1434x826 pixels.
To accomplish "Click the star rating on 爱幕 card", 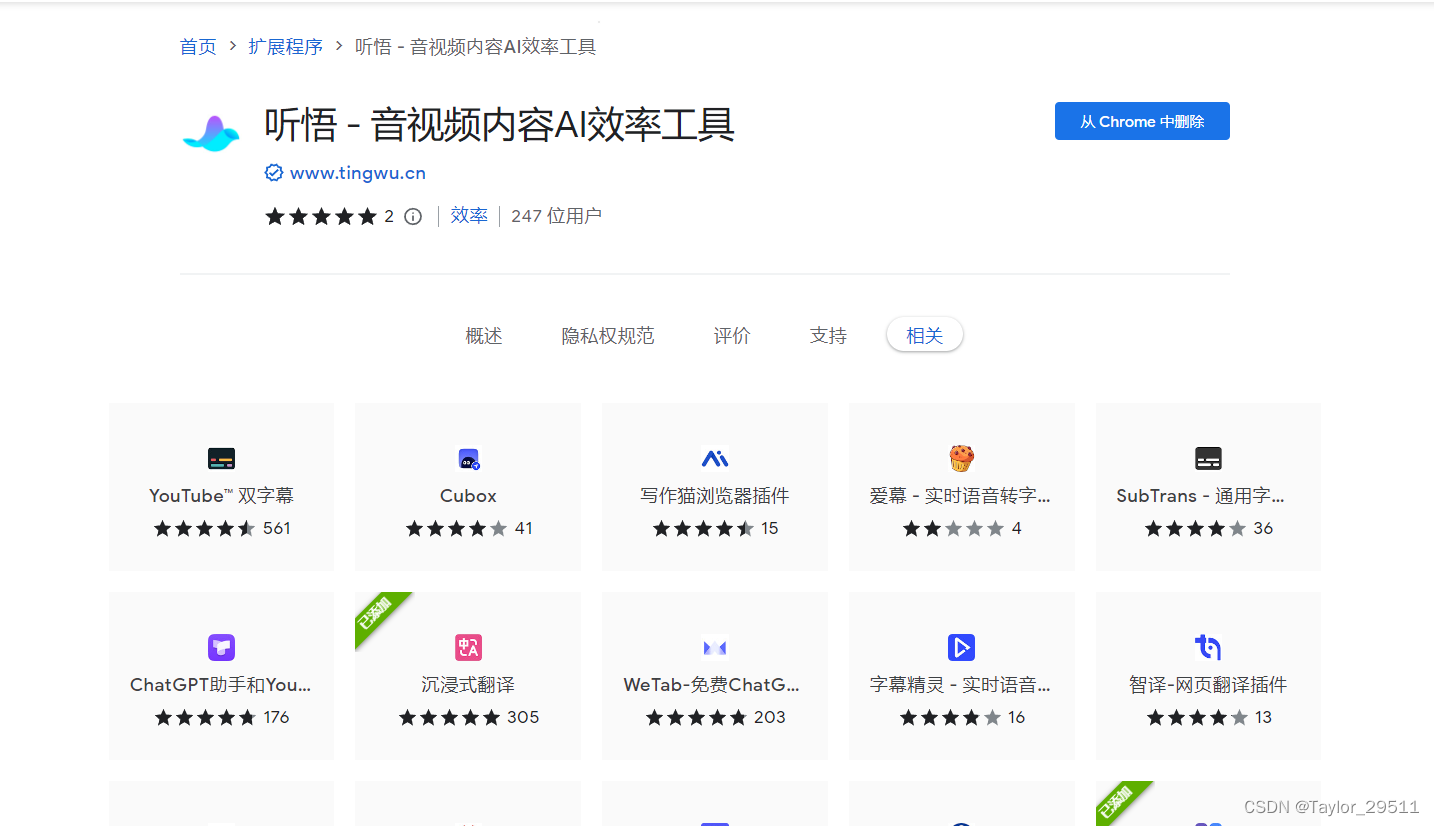I will tap(954, 529).
